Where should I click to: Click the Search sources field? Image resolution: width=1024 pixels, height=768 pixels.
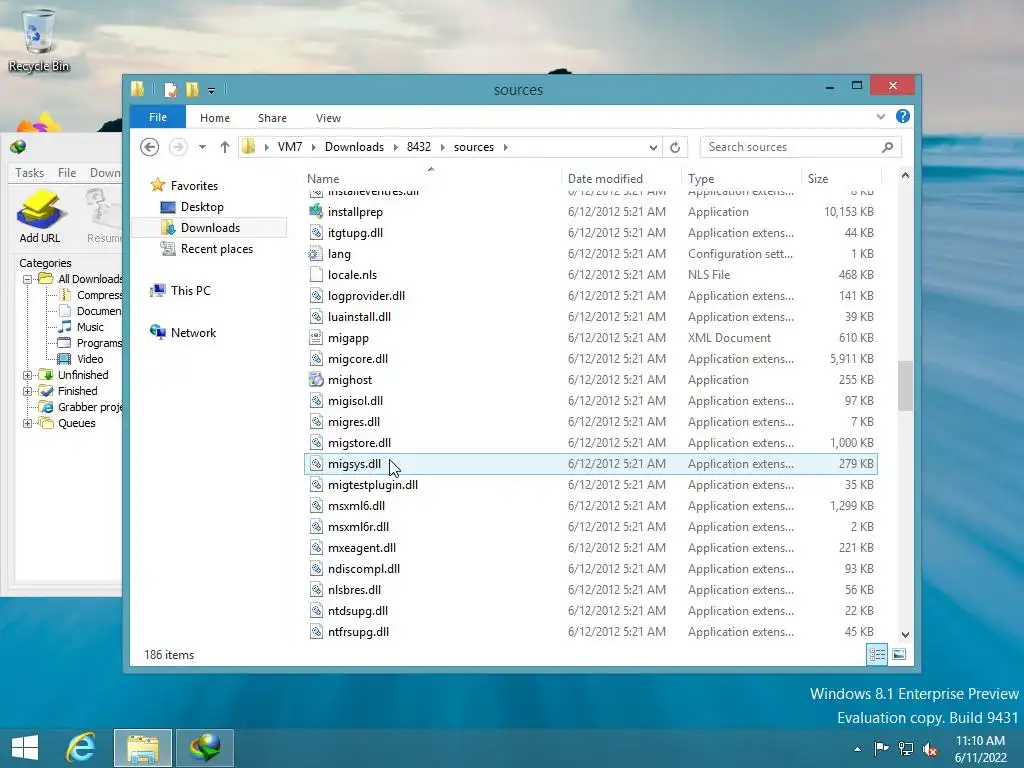[800, 147]
